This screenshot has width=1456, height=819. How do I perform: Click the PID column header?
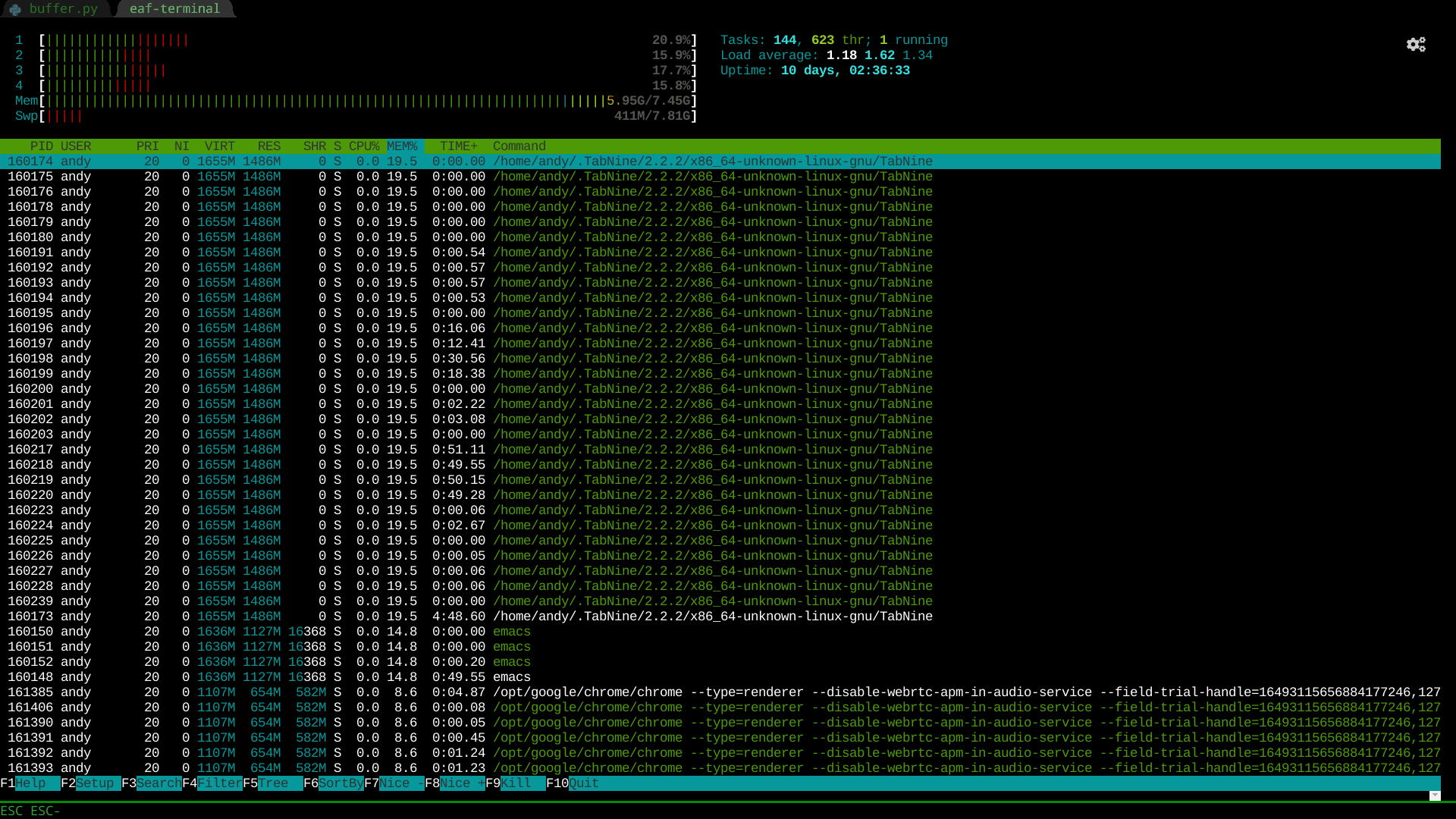[42, 146]
